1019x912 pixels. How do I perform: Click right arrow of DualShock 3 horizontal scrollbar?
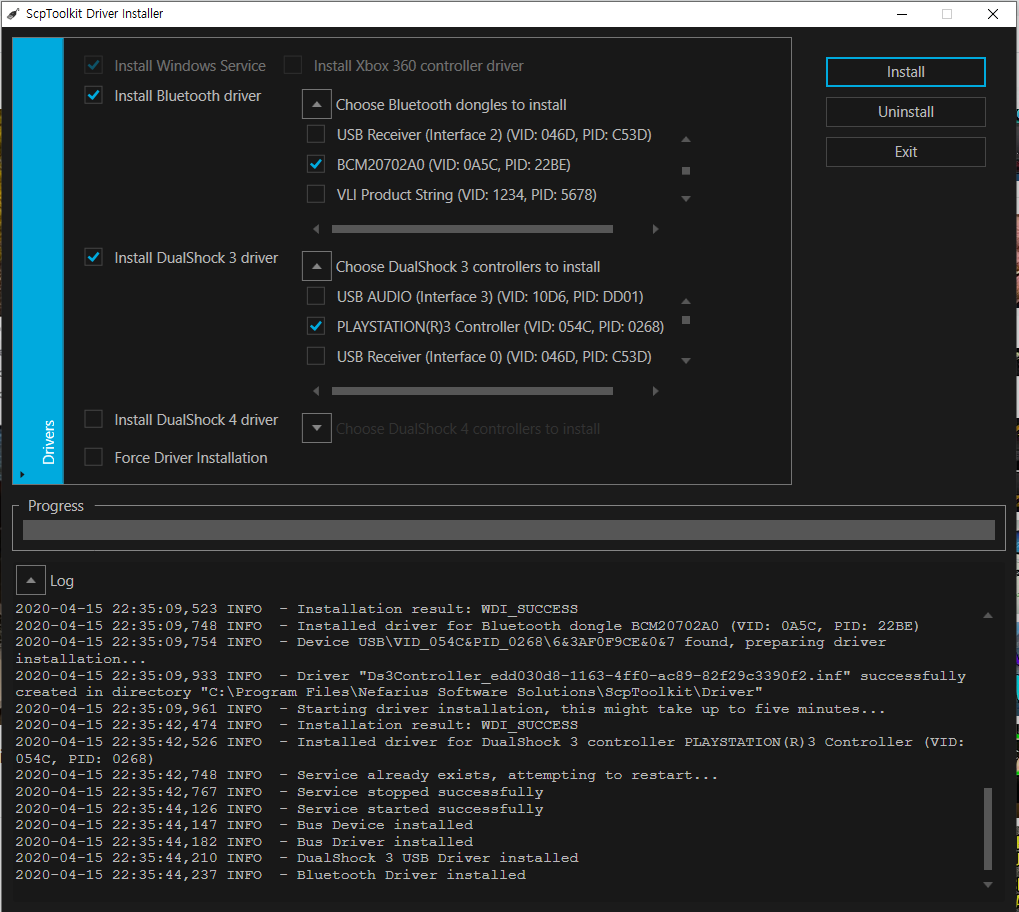click(655, 391)
